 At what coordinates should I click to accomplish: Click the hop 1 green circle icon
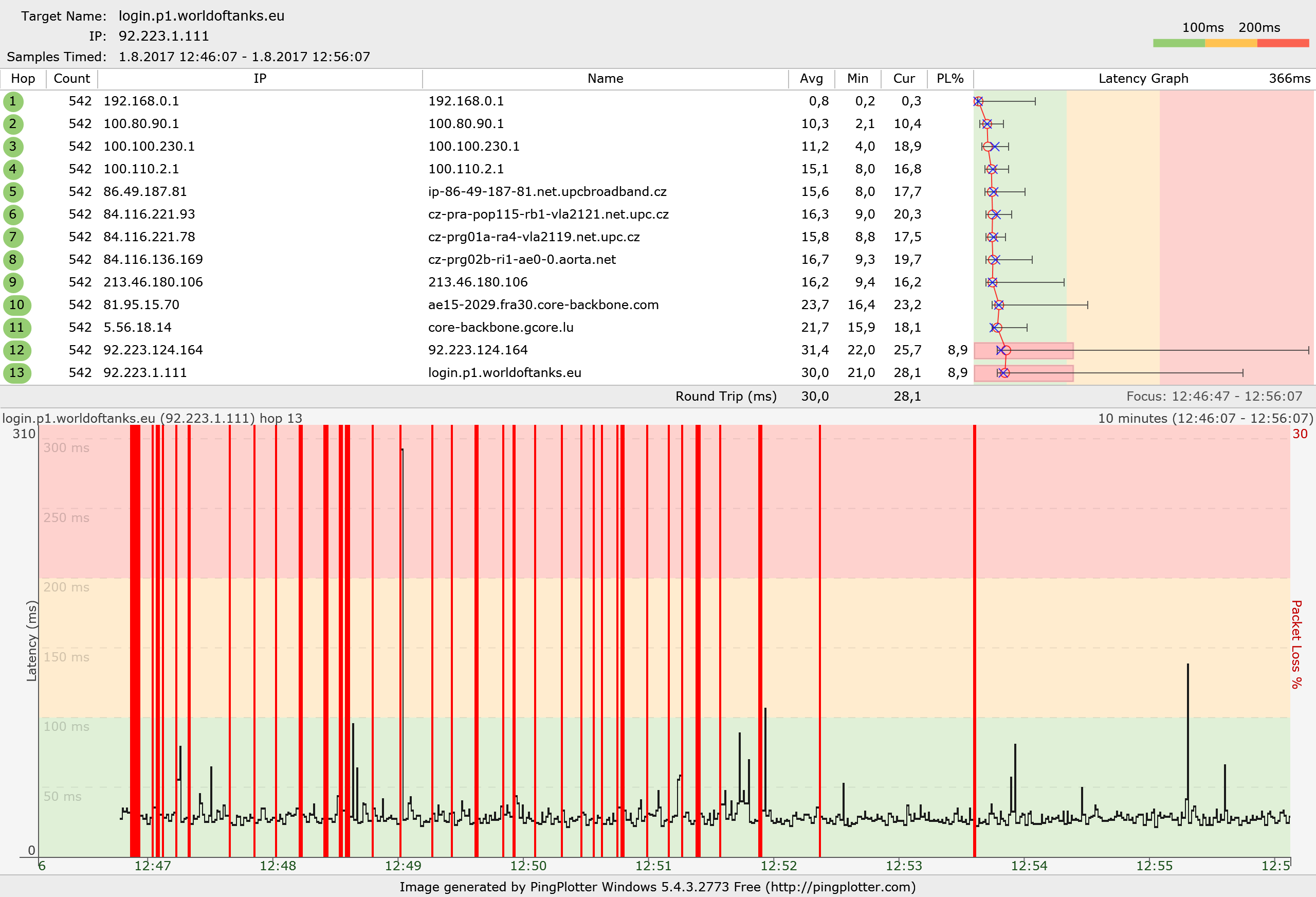point(13,101)
